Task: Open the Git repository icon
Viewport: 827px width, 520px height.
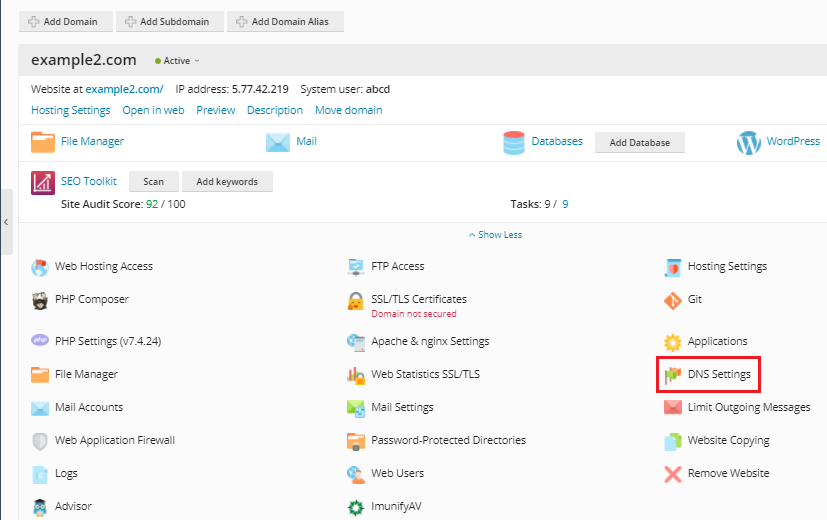Action: [x=672, y=300]
